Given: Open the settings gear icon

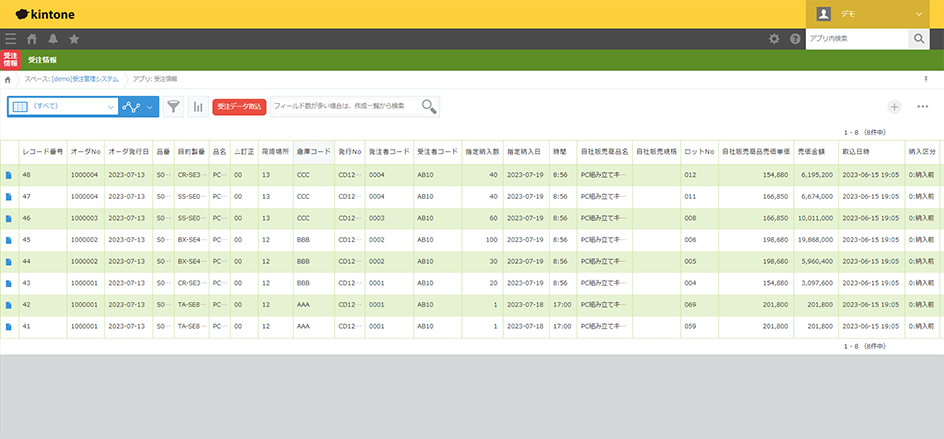Looking at the screenshot, I should pos(774,39).
